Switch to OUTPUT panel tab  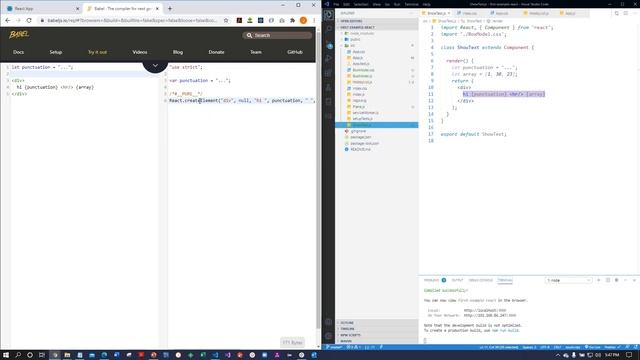pyautogui.click(x=457, y=280)
